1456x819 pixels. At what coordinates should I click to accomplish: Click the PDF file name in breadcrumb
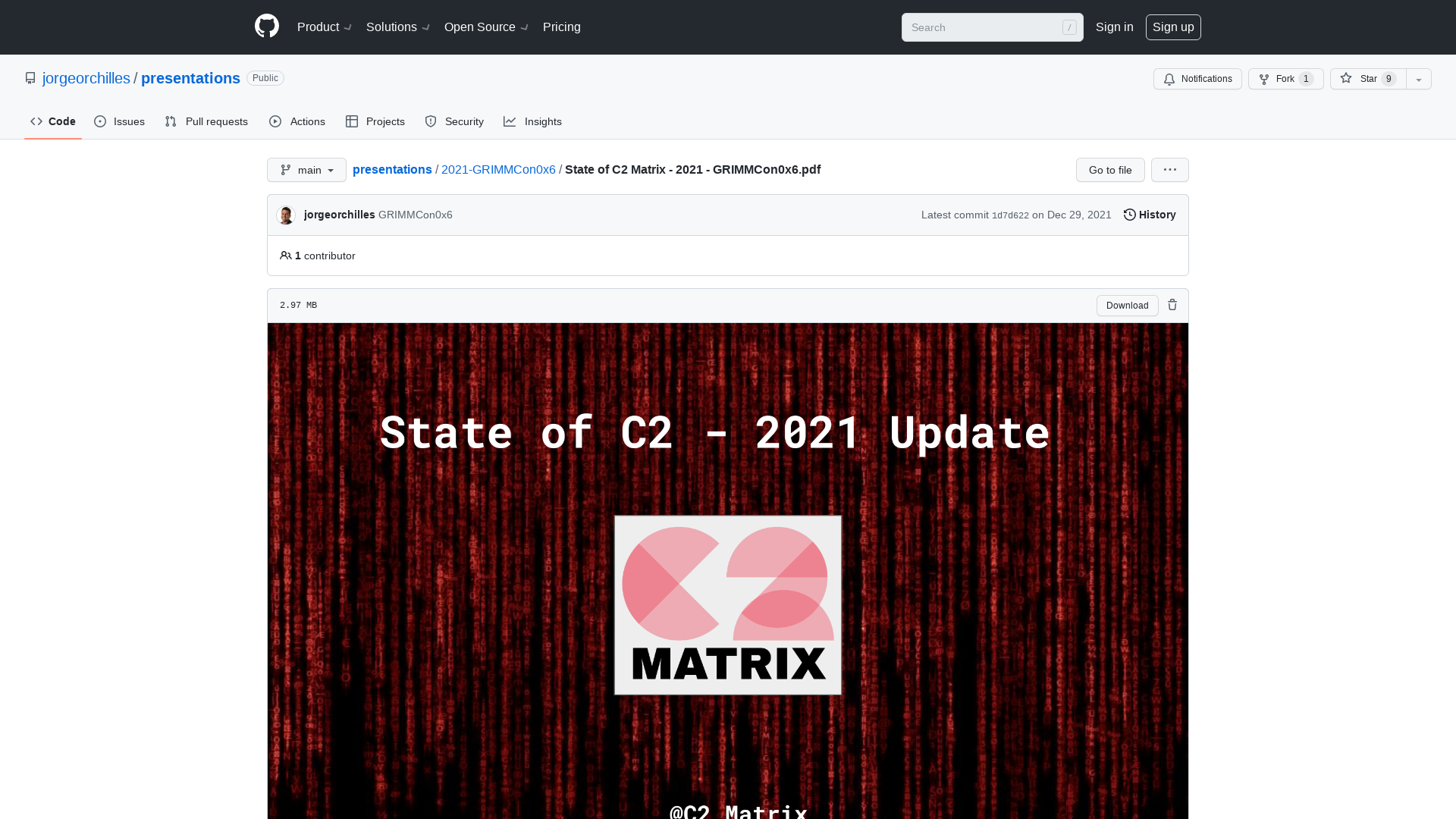coord(692,169)
